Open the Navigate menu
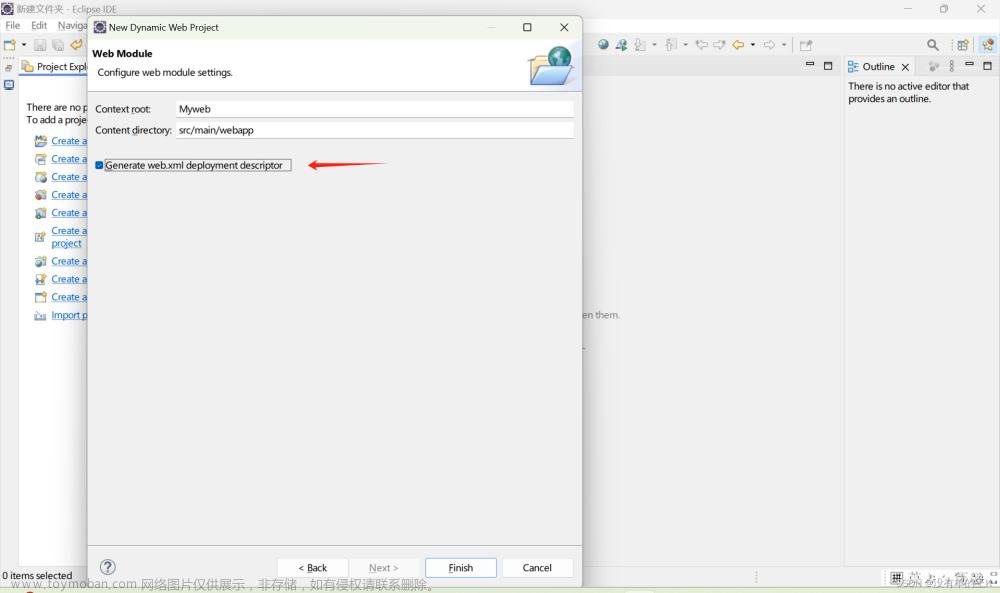Screen dimensions: 1000x593 (x=72, y=26)
